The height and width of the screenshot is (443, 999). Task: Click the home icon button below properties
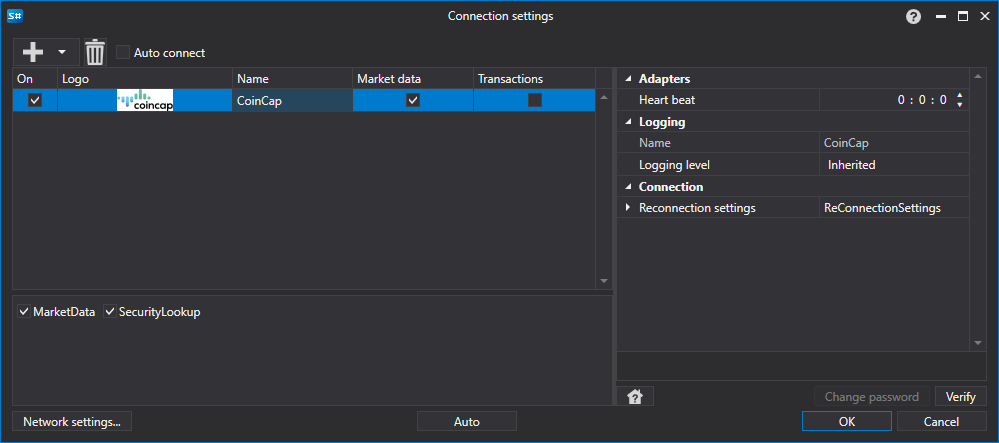(x=635, y=396)
